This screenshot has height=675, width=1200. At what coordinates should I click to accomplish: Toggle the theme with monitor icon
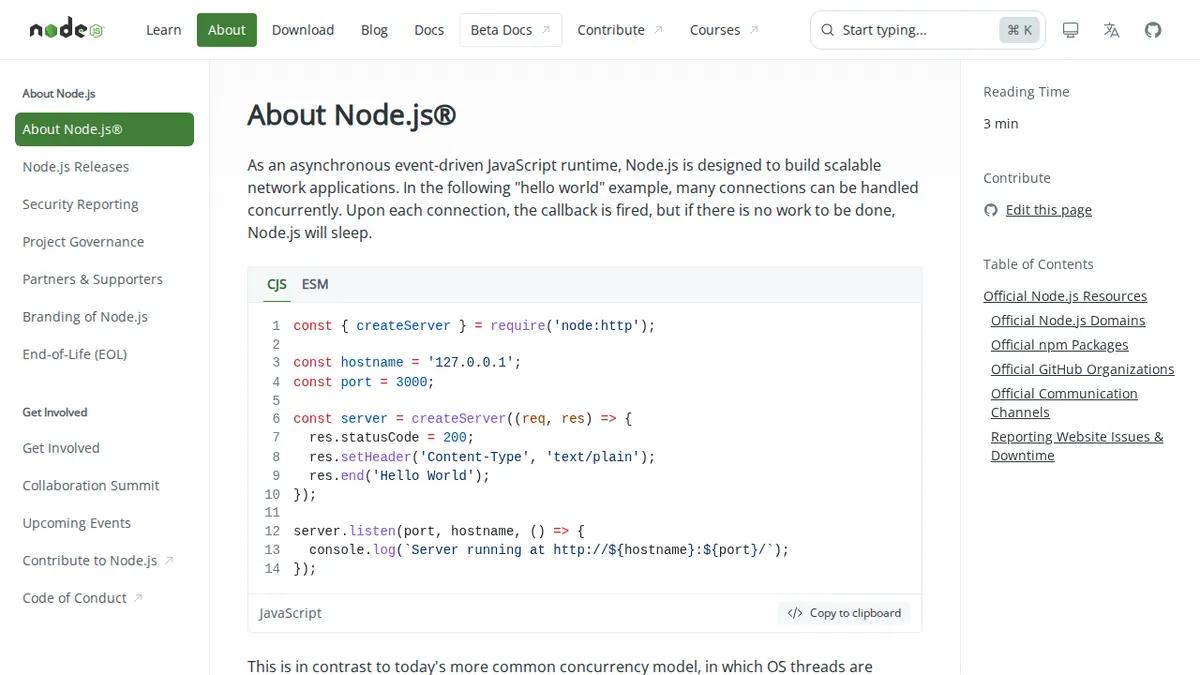tap(1070, 30)
